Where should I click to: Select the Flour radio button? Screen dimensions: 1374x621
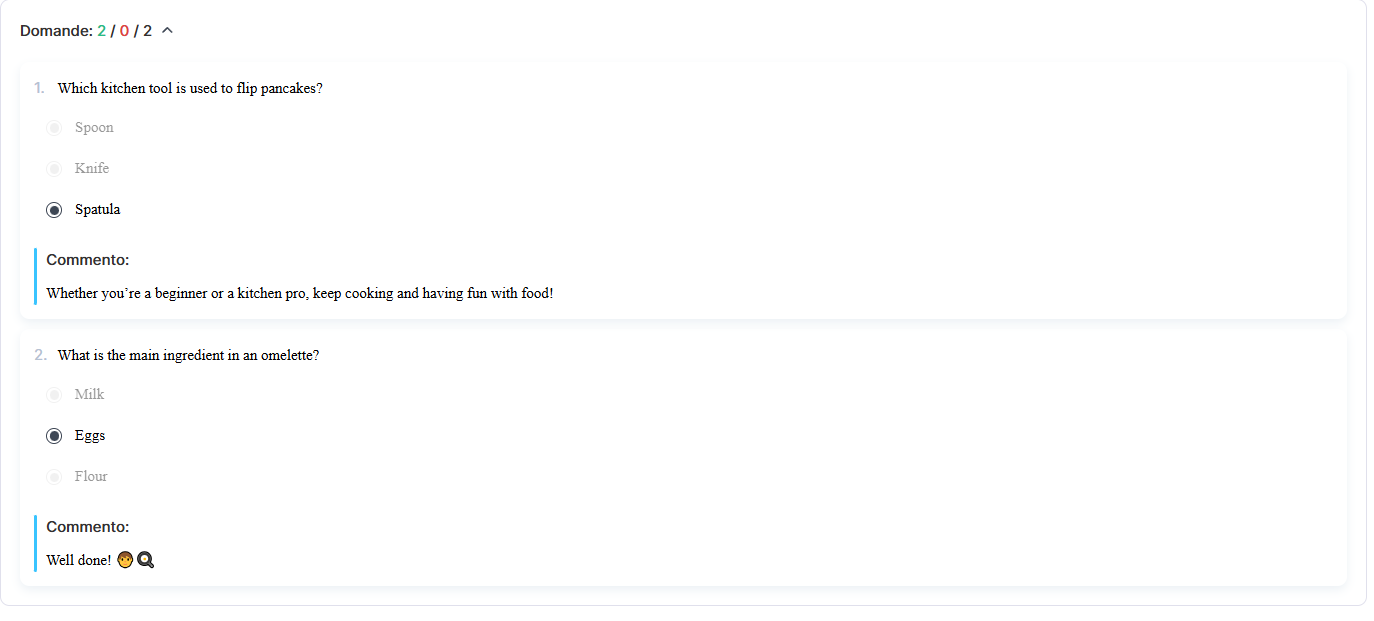click(x=54, y=477)
